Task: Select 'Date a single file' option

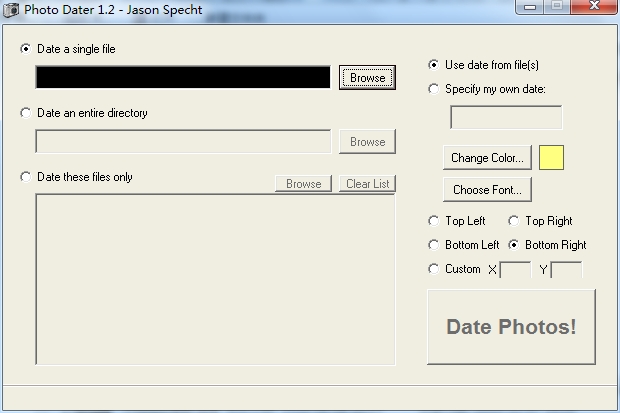Action: click(26, 49)
